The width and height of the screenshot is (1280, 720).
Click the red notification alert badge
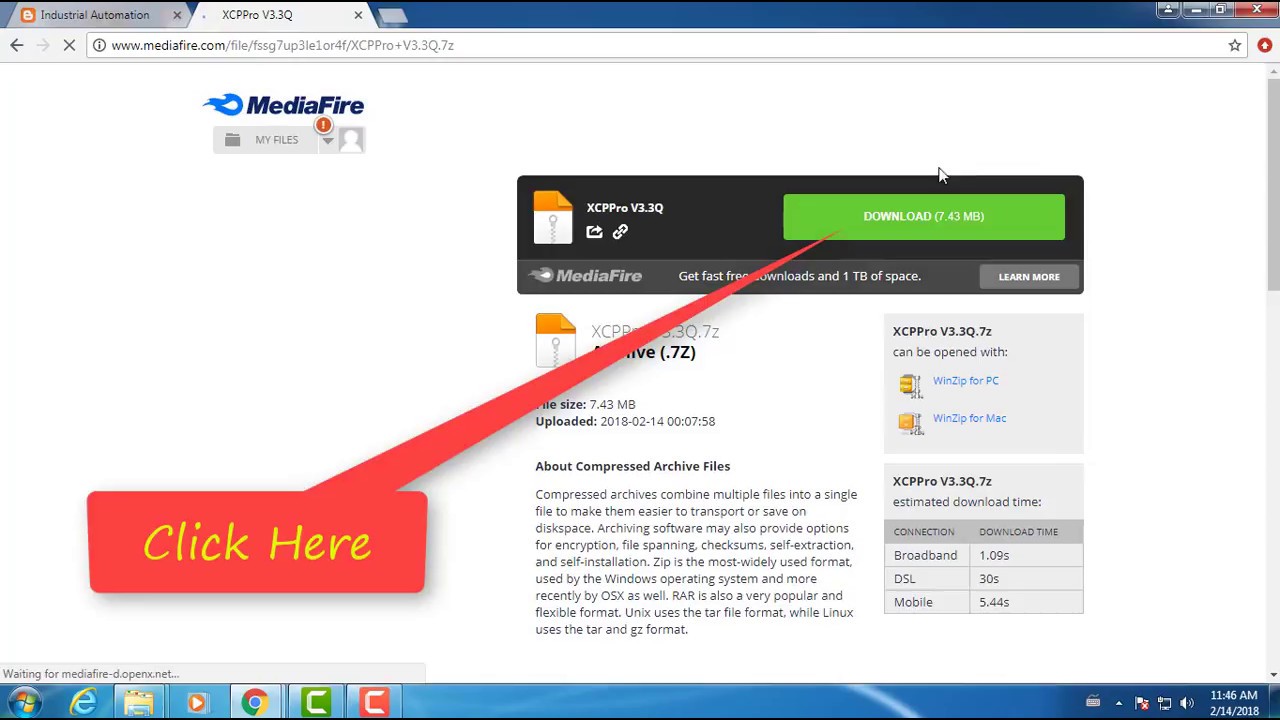[323, 125]
